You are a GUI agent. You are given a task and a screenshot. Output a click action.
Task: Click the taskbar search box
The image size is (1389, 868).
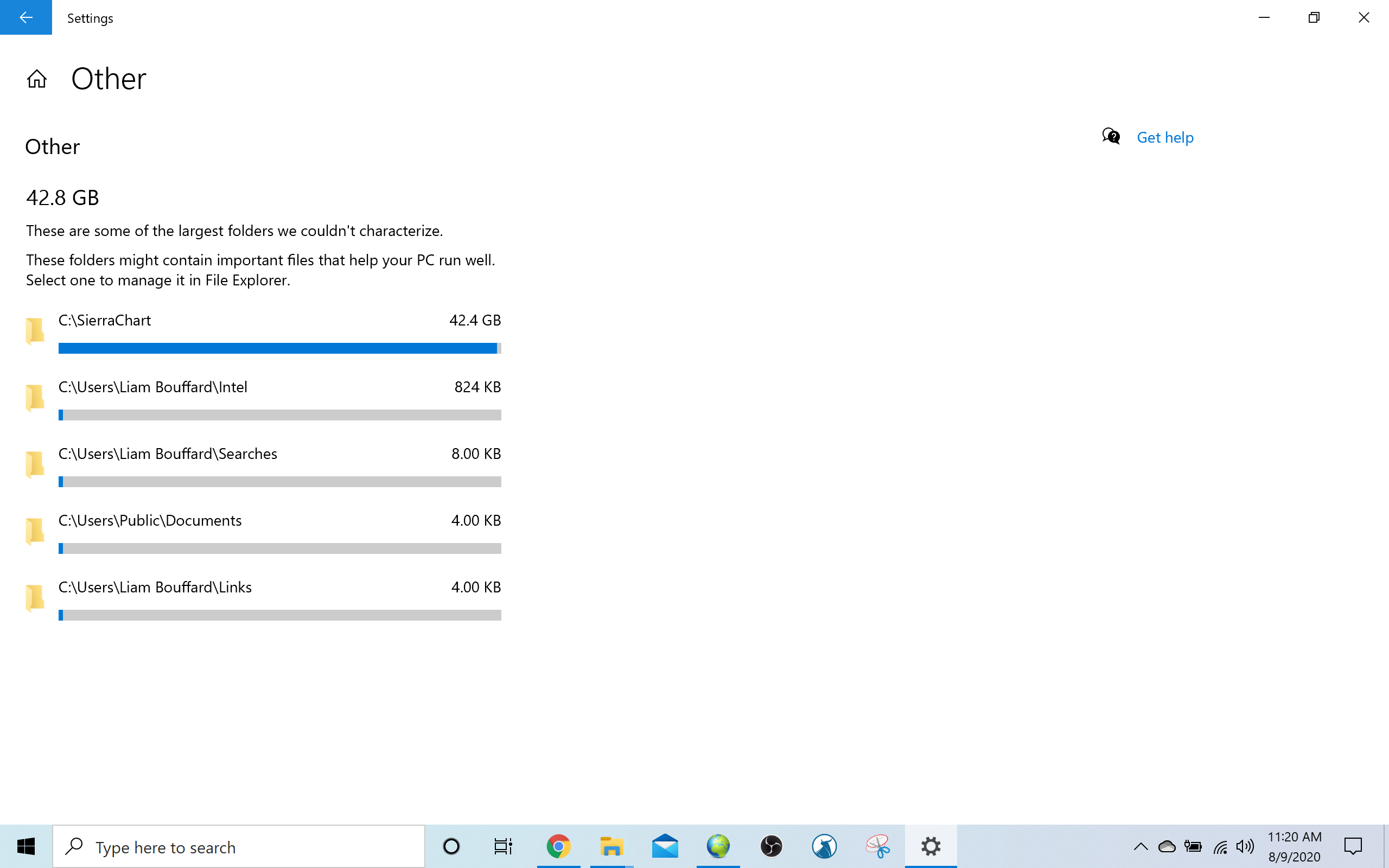tap(238, 847)
